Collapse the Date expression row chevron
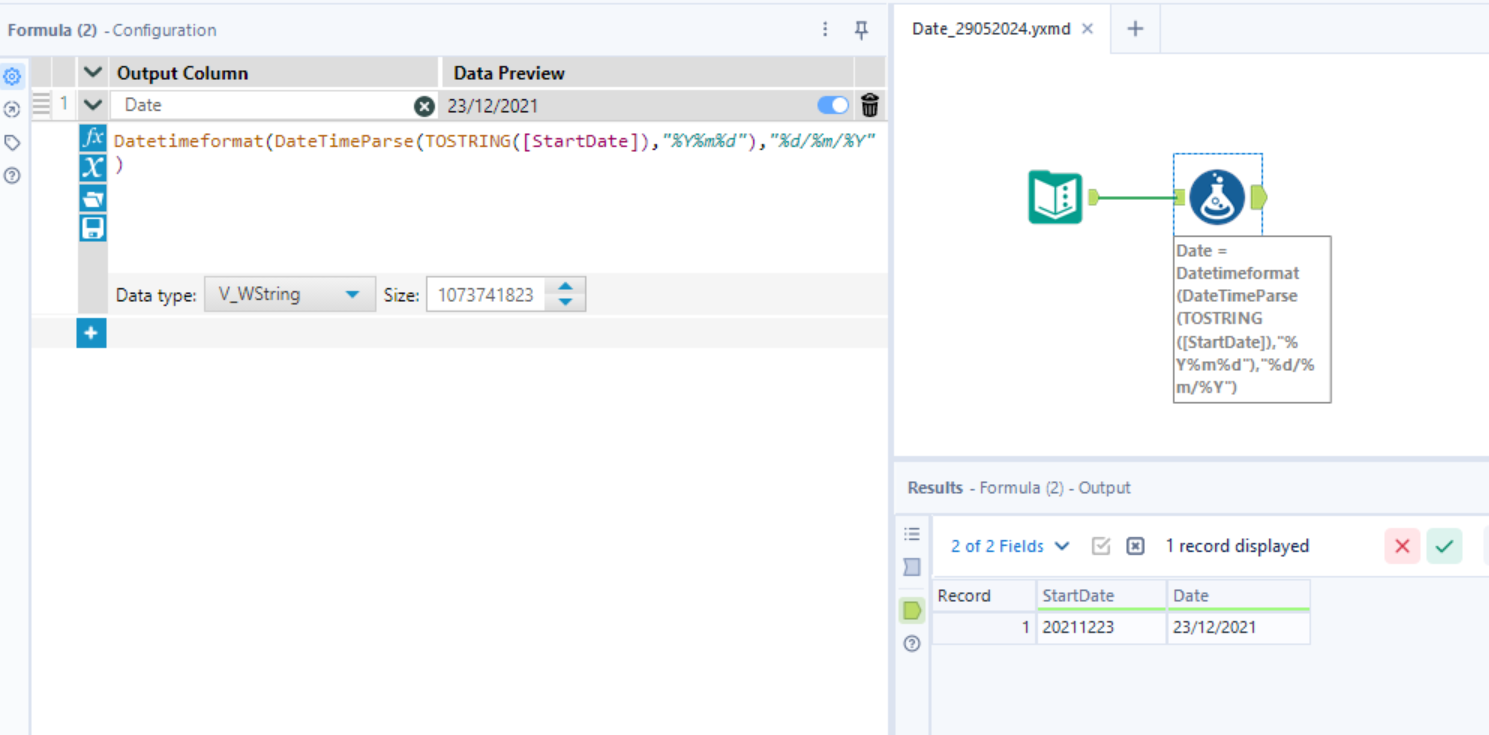 (x=93, y=104)
